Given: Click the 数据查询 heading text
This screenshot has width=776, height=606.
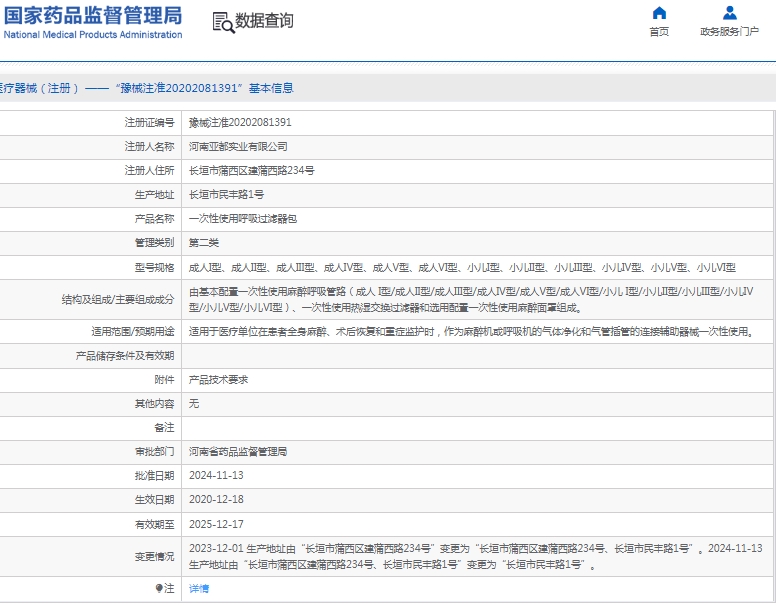Looking at the screenshot, I should click(264, 21).
